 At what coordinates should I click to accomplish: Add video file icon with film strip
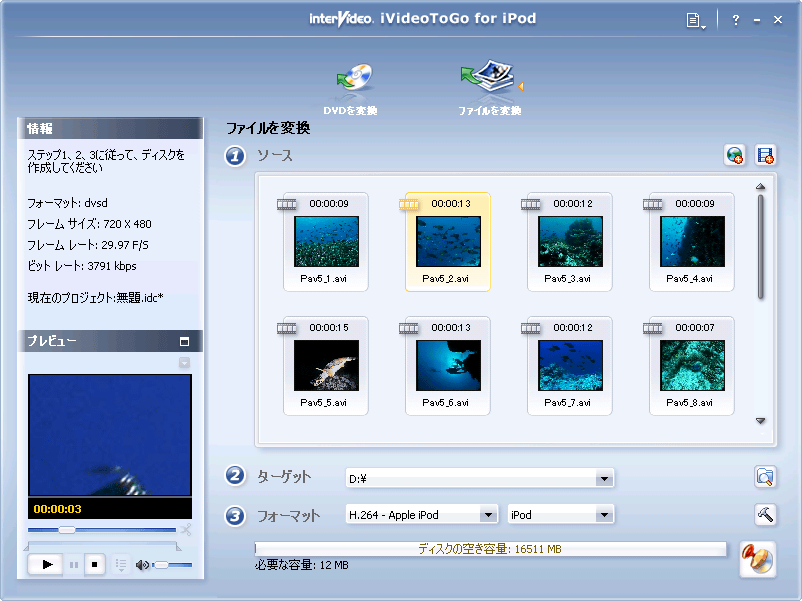pos(765,155)
